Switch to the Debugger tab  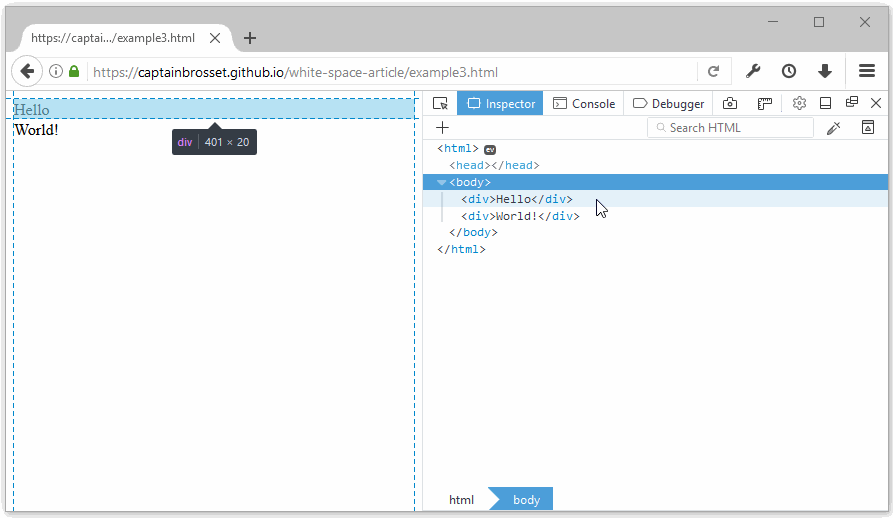(x=668, y=103)
